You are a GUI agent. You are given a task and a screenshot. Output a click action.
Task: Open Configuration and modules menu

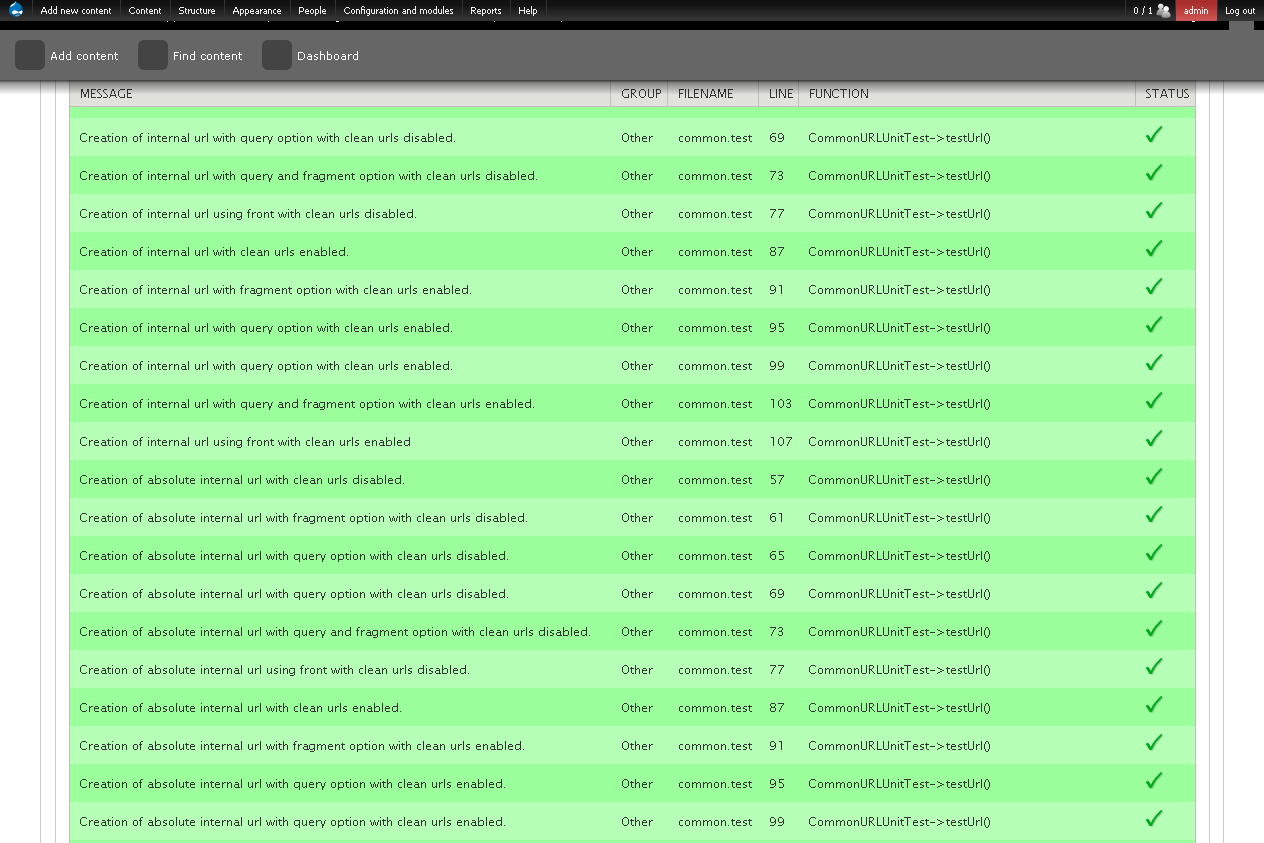coord(398,11)
